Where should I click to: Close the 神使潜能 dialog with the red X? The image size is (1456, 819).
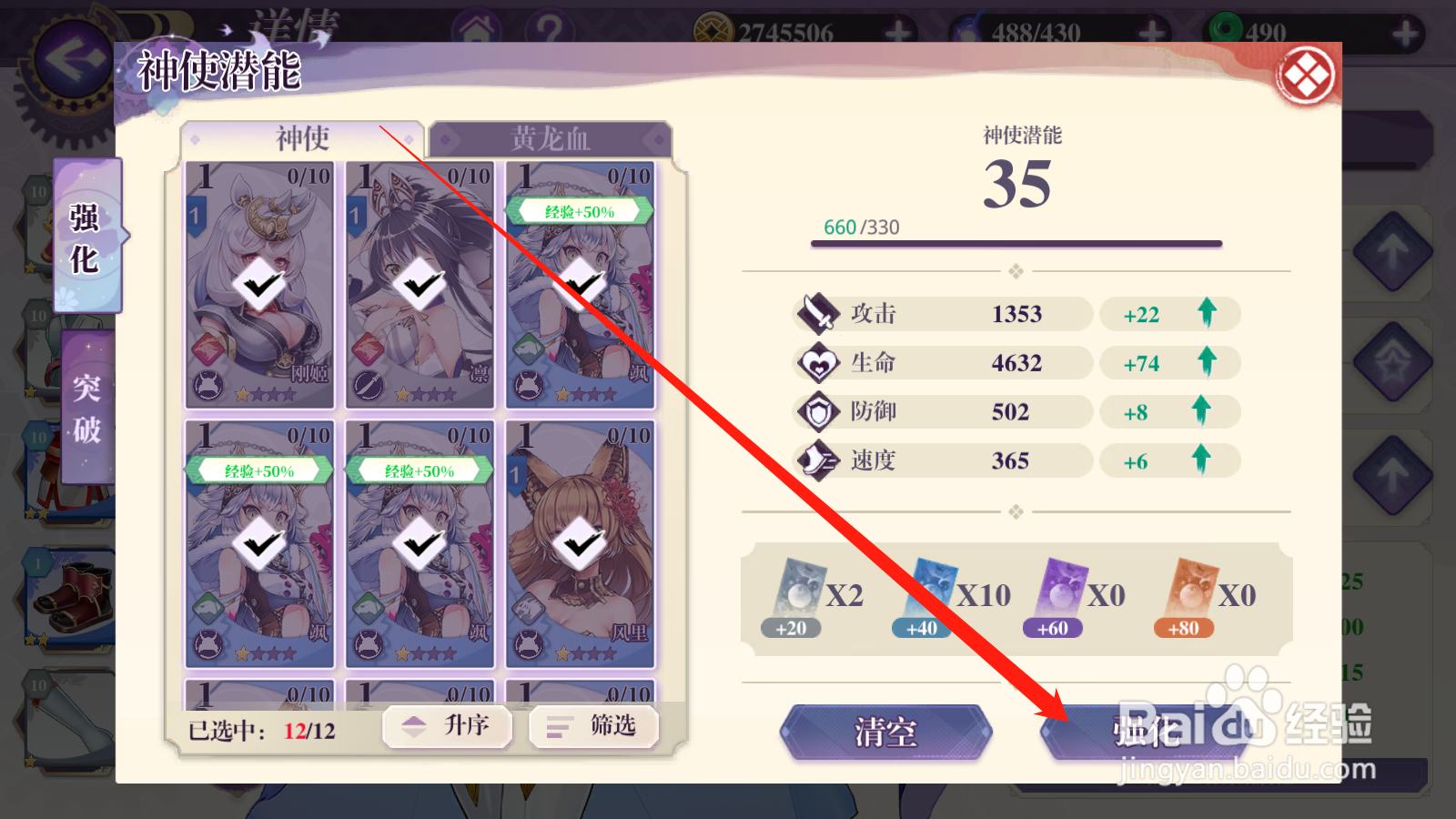pos(1306,76)
